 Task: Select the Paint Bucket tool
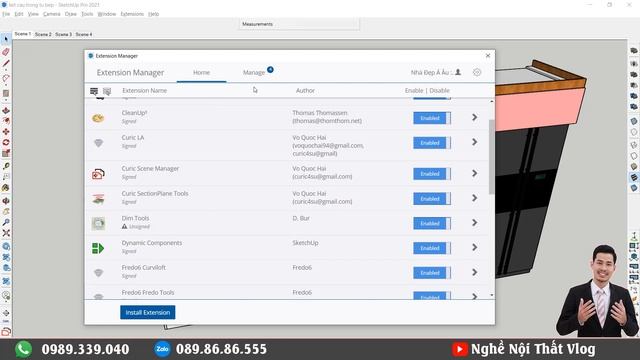point(6,188)
